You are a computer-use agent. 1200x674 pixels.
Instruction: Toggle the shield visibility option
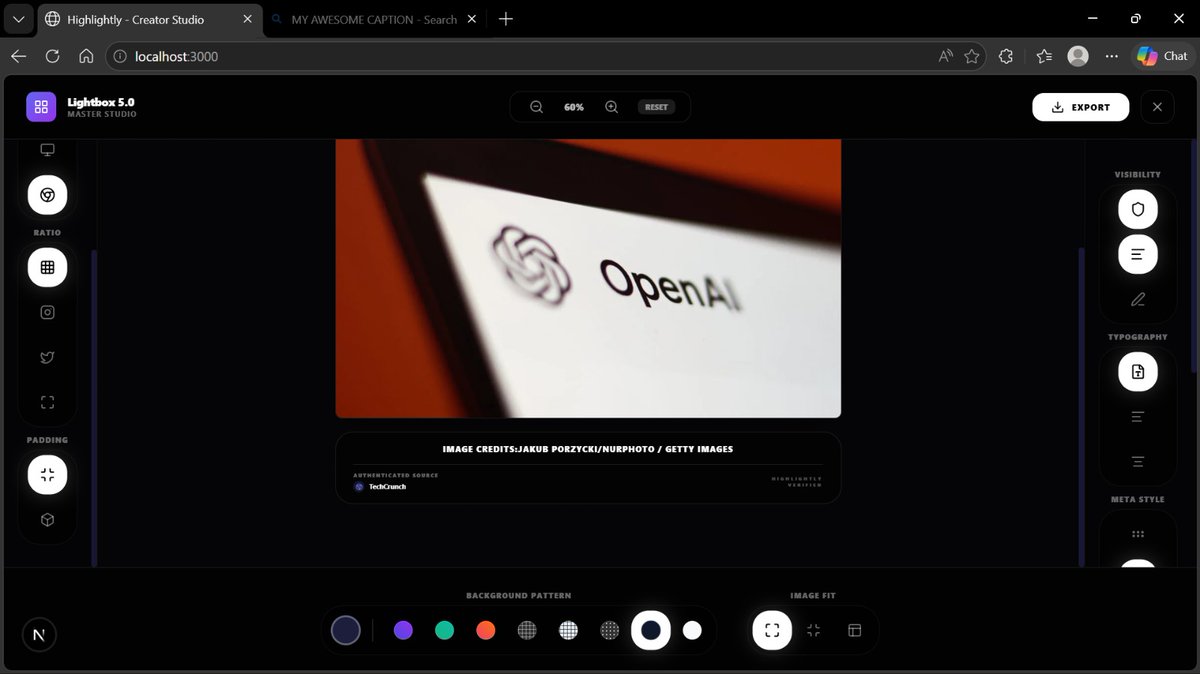1138,209
